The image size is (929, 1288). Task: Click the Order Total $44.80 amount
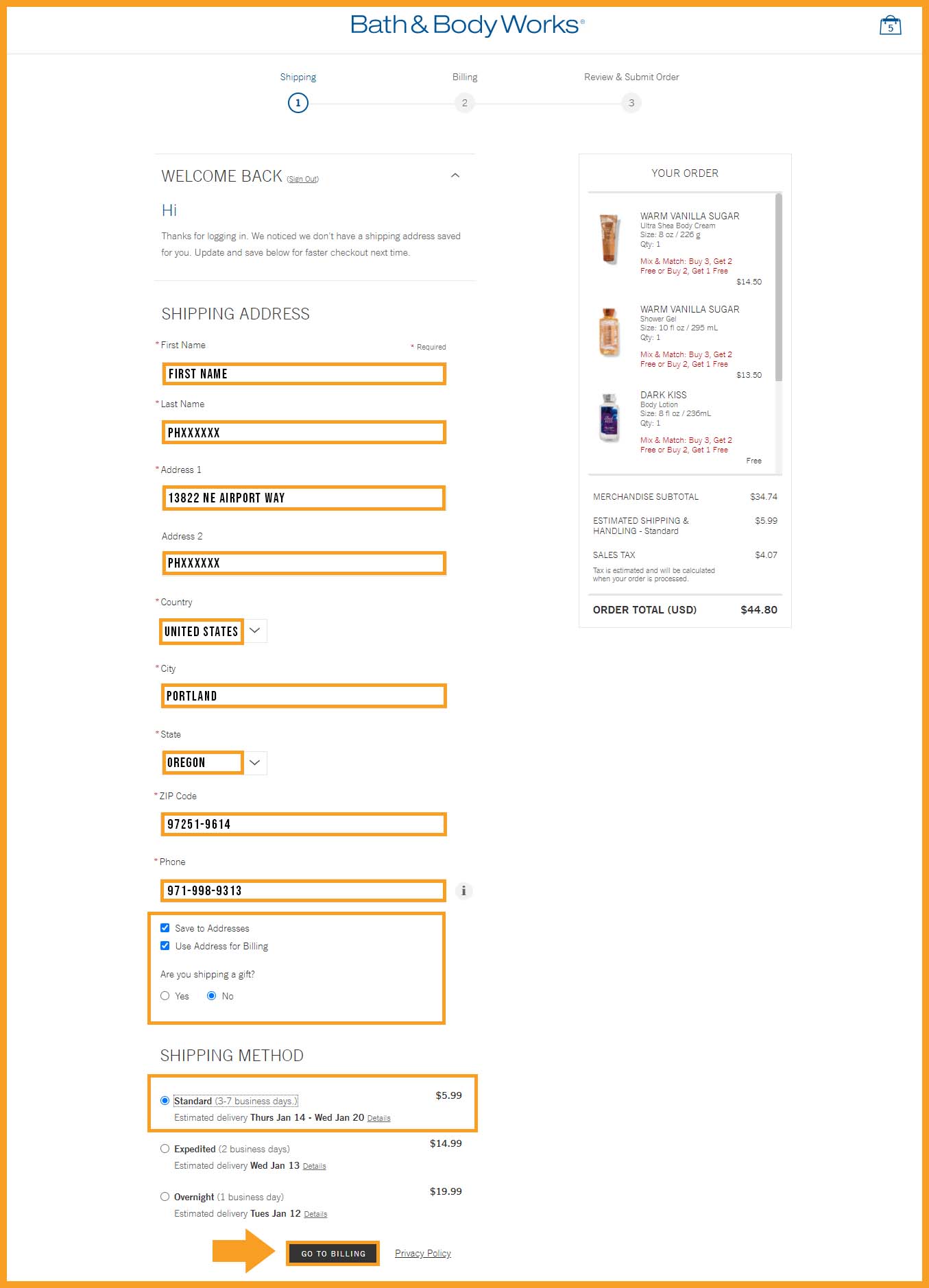point(759,609)
